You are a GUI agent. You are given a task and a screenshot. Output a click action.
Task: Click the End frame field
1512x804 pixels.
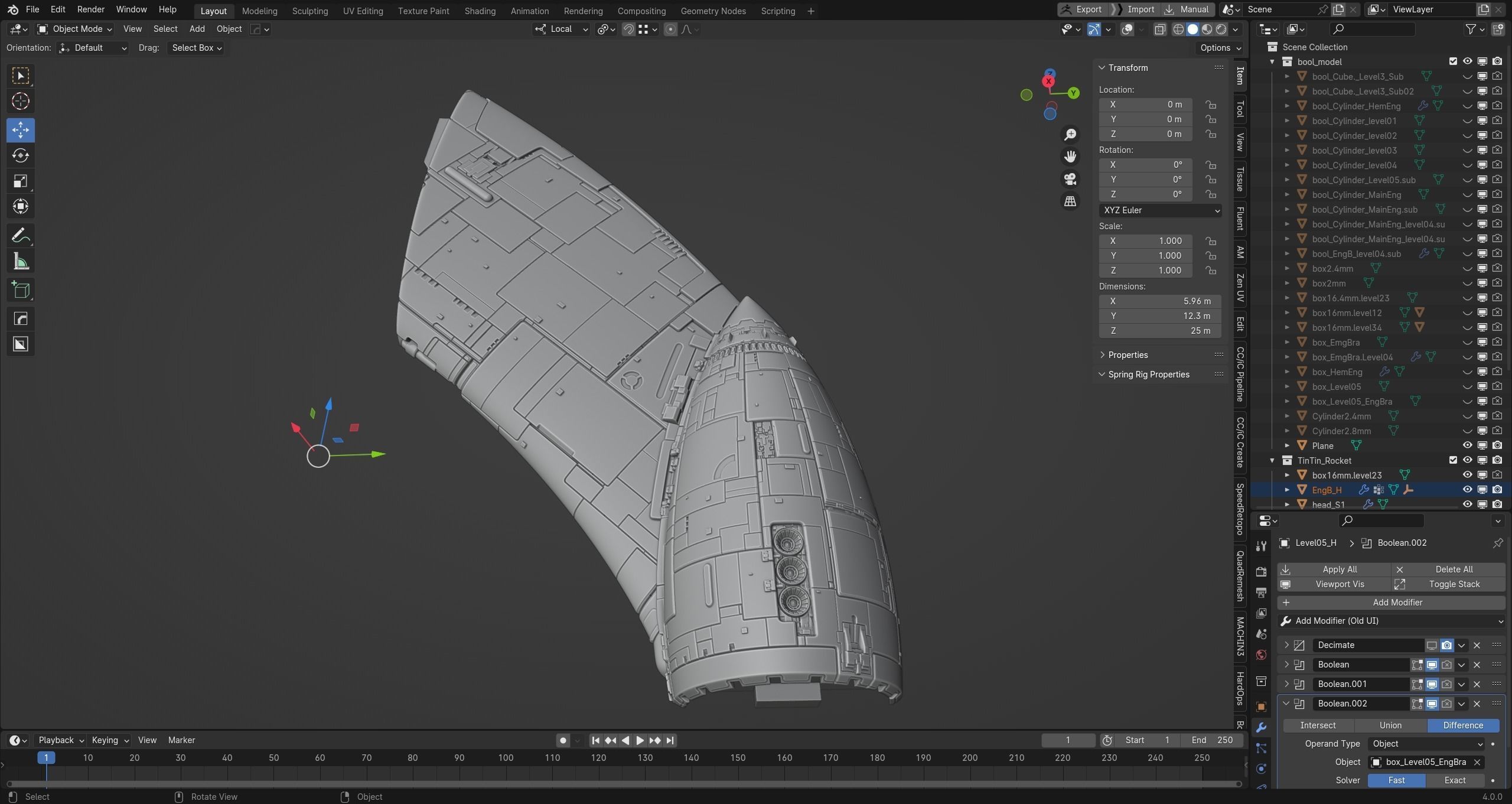tap(1212, 740)
